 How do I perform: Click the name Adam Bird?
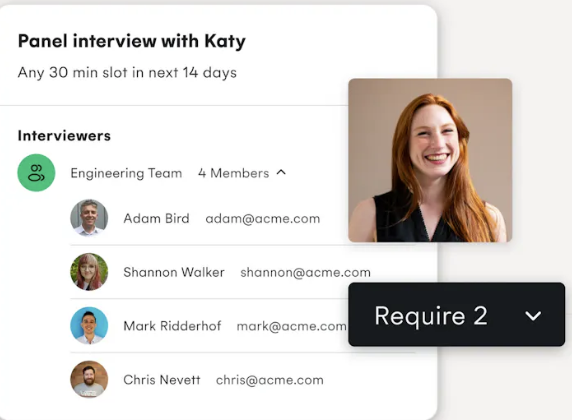[x=156, y=218]
